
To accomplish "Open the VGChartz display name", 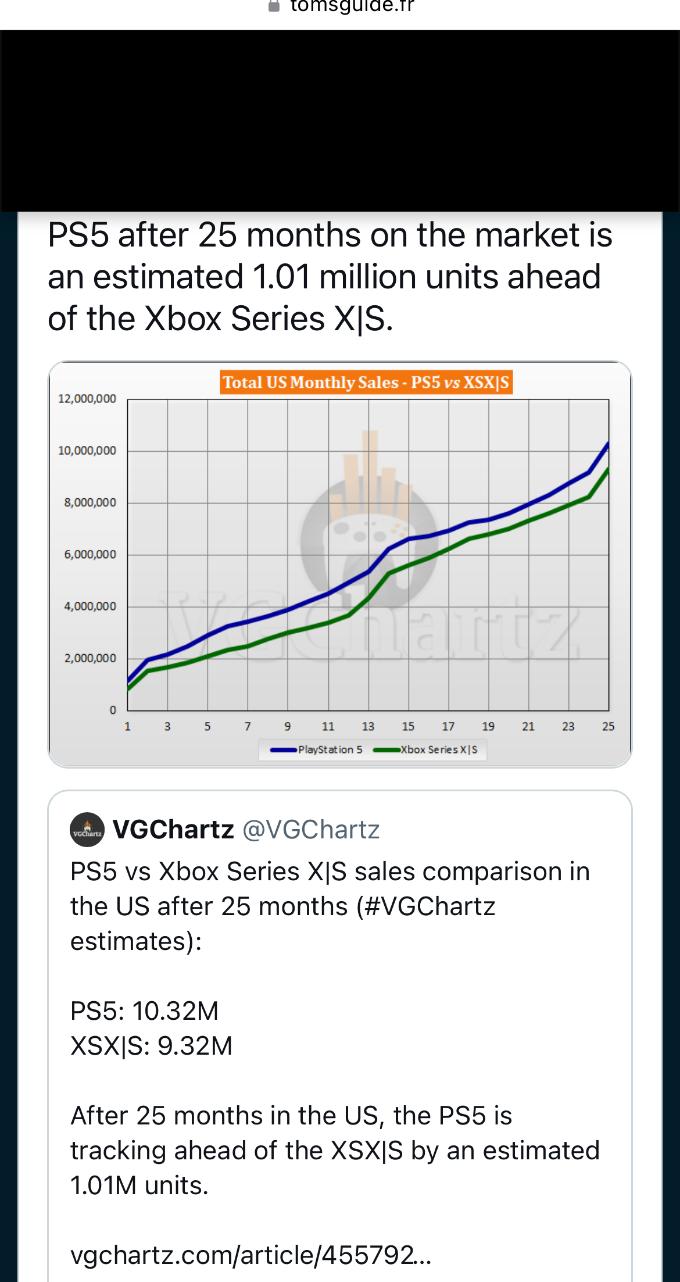I will [174, 829].
